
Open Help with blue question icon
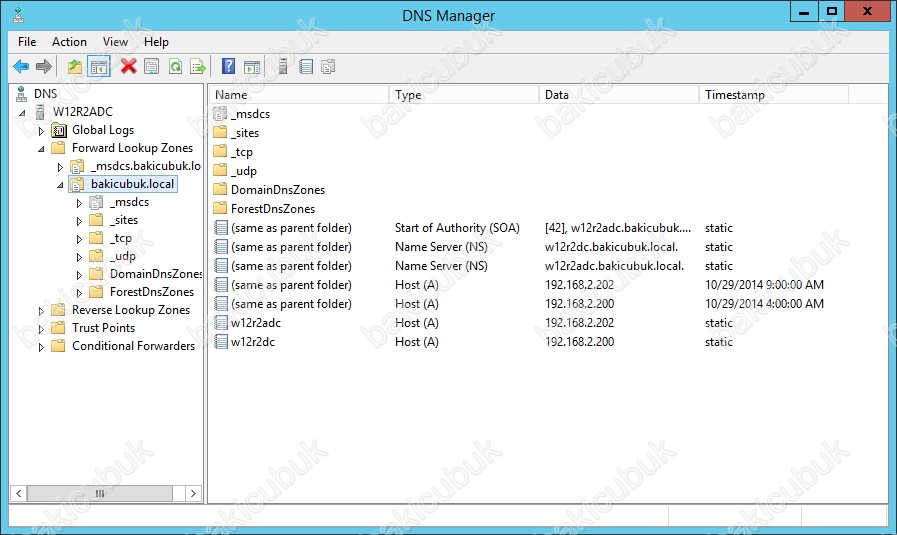228,66
